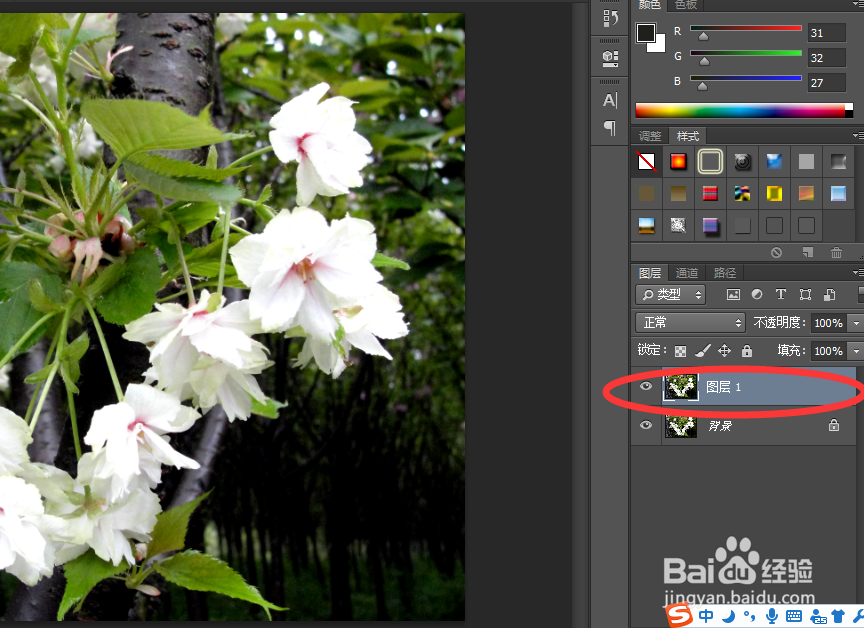Open the 3D cube panel icon
The width and height of the screenshot is (864, 628).
pyautogui.click(x=610, y=58)
